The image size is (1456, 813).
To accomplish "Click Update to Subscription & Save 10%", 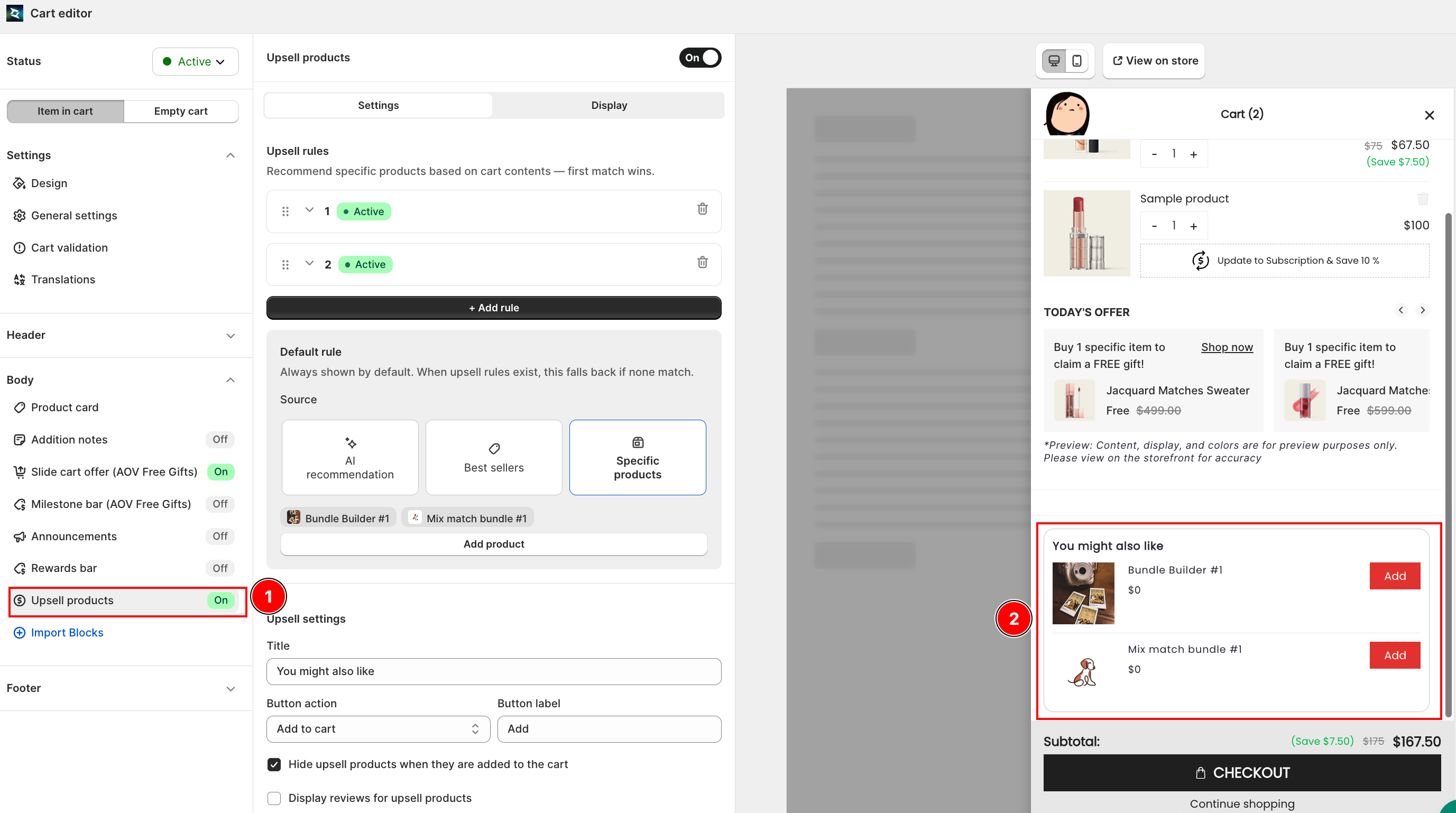I will 1284,261.
